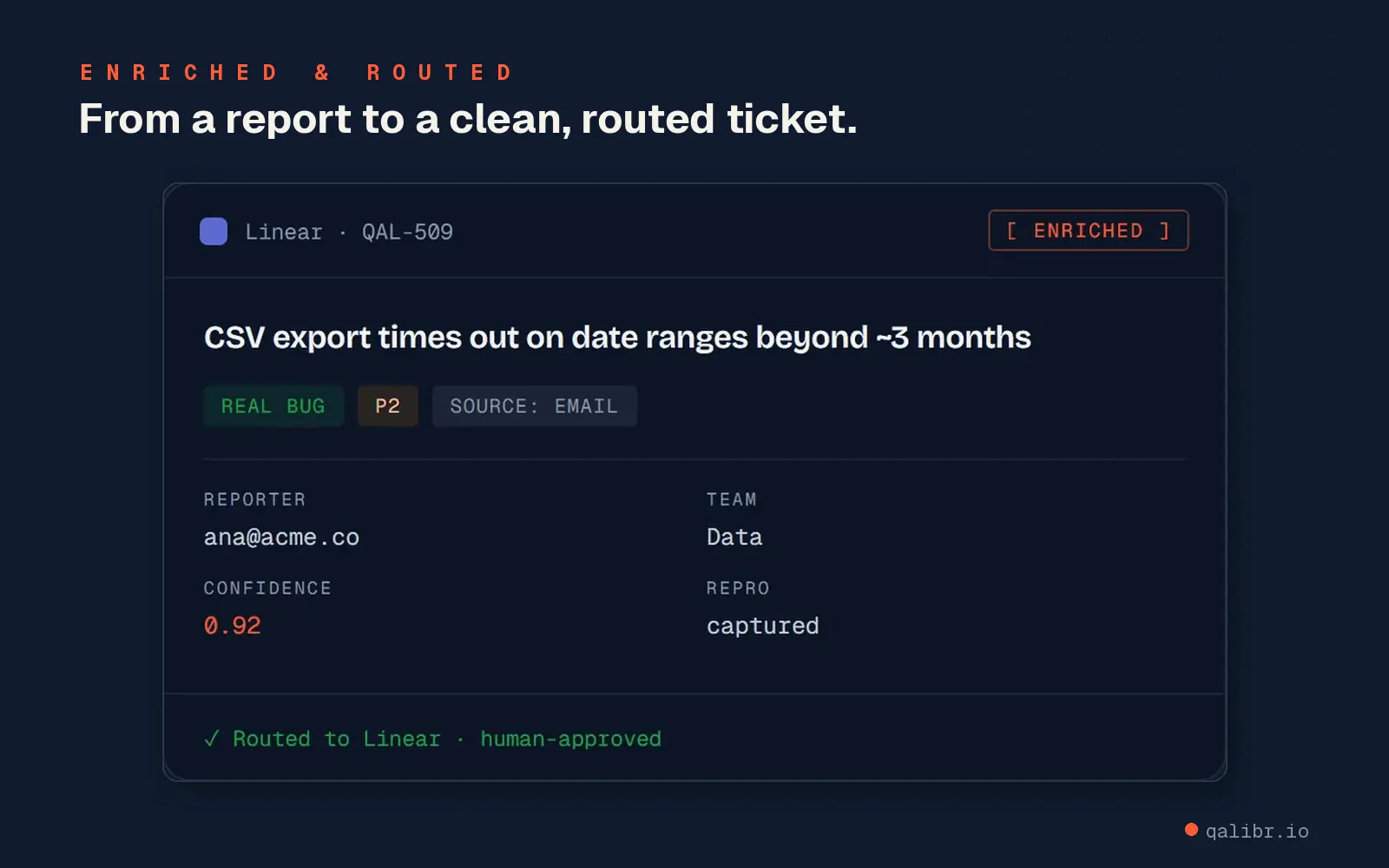Click the headline From a report to a clean, routed ticket
1389x868 pixels.
tap(468, 119)
